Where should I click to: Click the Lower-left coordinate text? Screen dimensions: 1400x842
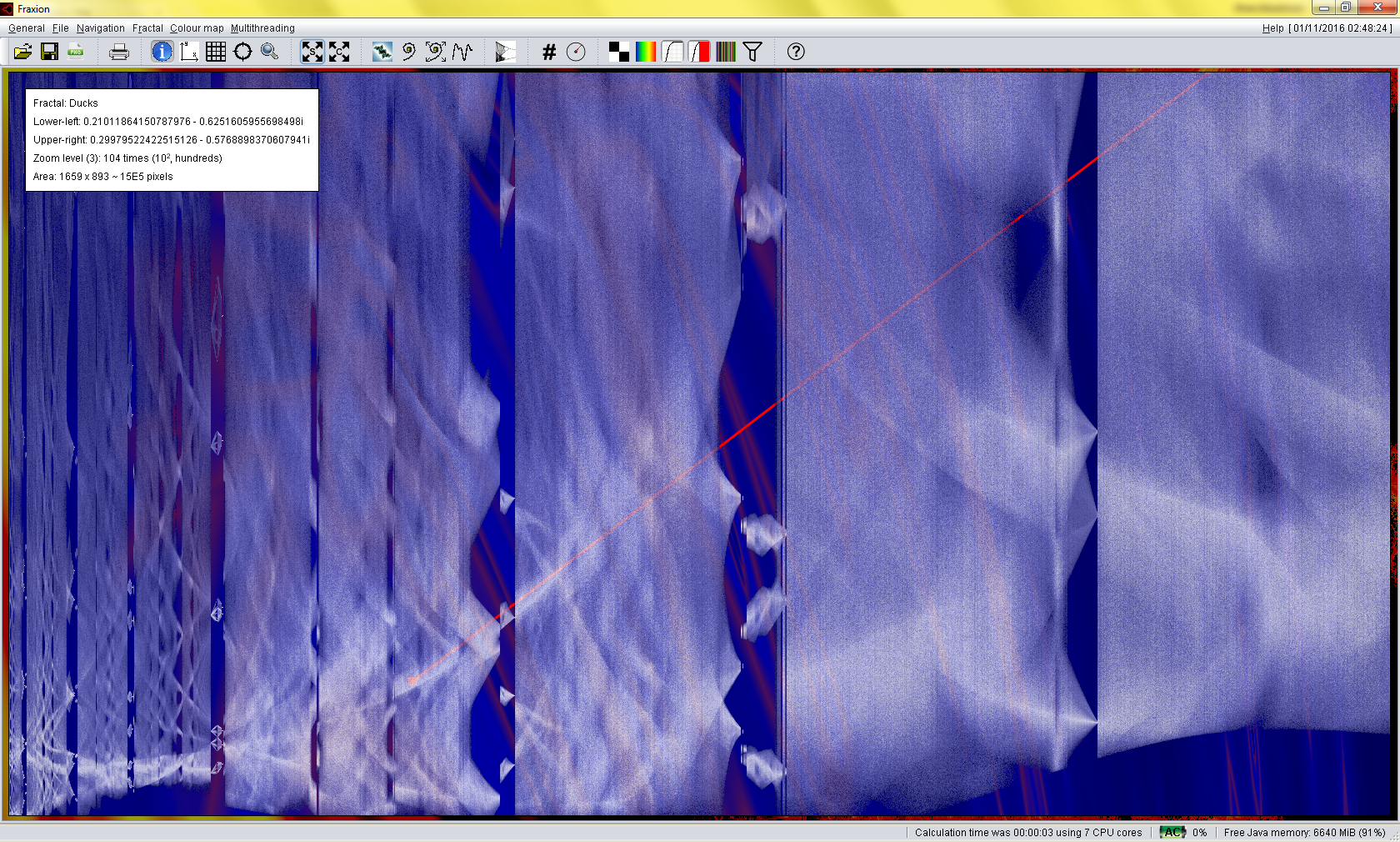168,122
